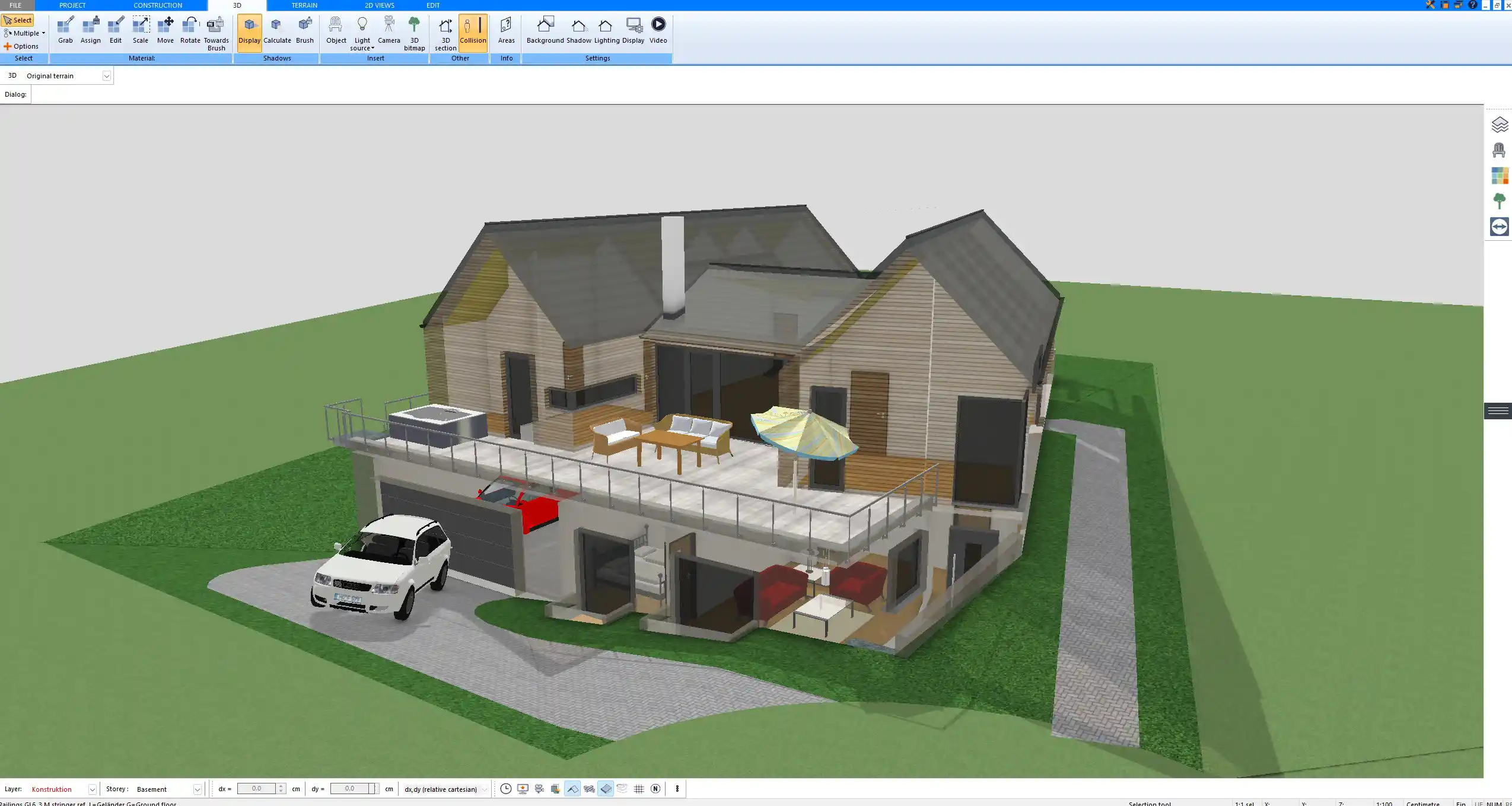Open the Original terrain dropdown
Screen dimensions: 1512x806
(106, 75)
